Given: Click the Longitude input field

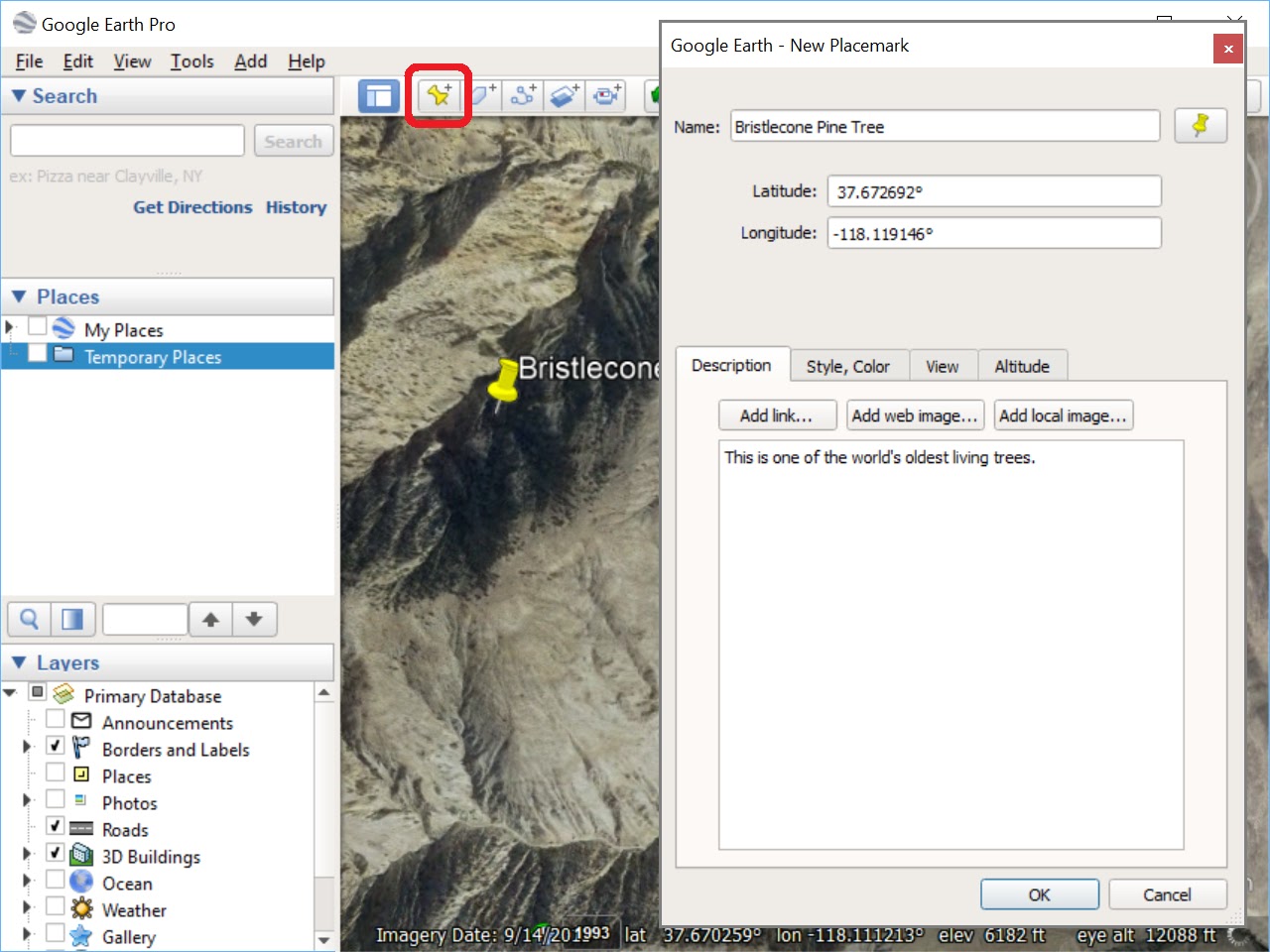Looking at the screenshot, I should tap(994, 233).
